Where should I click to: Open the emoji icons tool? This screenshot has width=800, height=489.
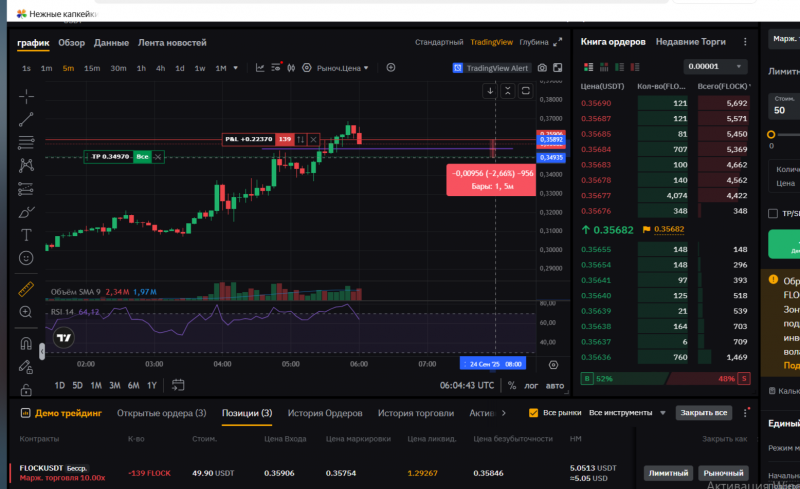pyautogui.click(x=27, y=258)
